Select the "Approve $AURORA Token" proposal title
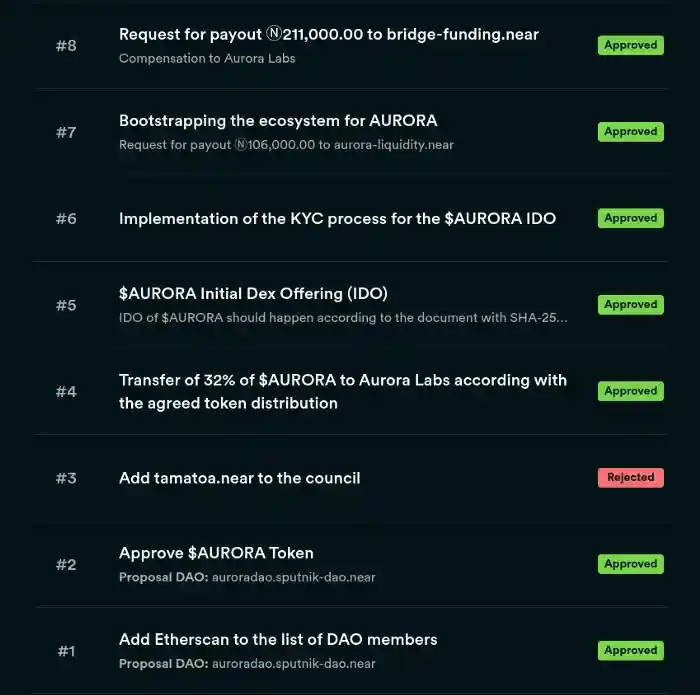Image resolution: width=700 pixels, height=695 pixels. (216, 553)
